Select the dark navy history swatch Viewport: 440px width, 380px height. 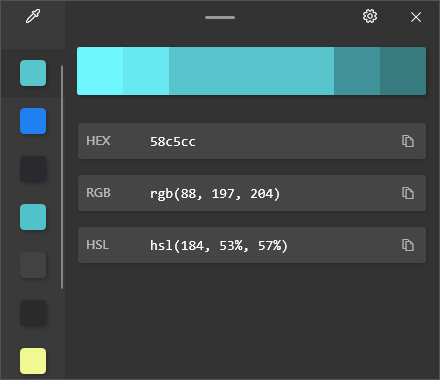[33, 169]
